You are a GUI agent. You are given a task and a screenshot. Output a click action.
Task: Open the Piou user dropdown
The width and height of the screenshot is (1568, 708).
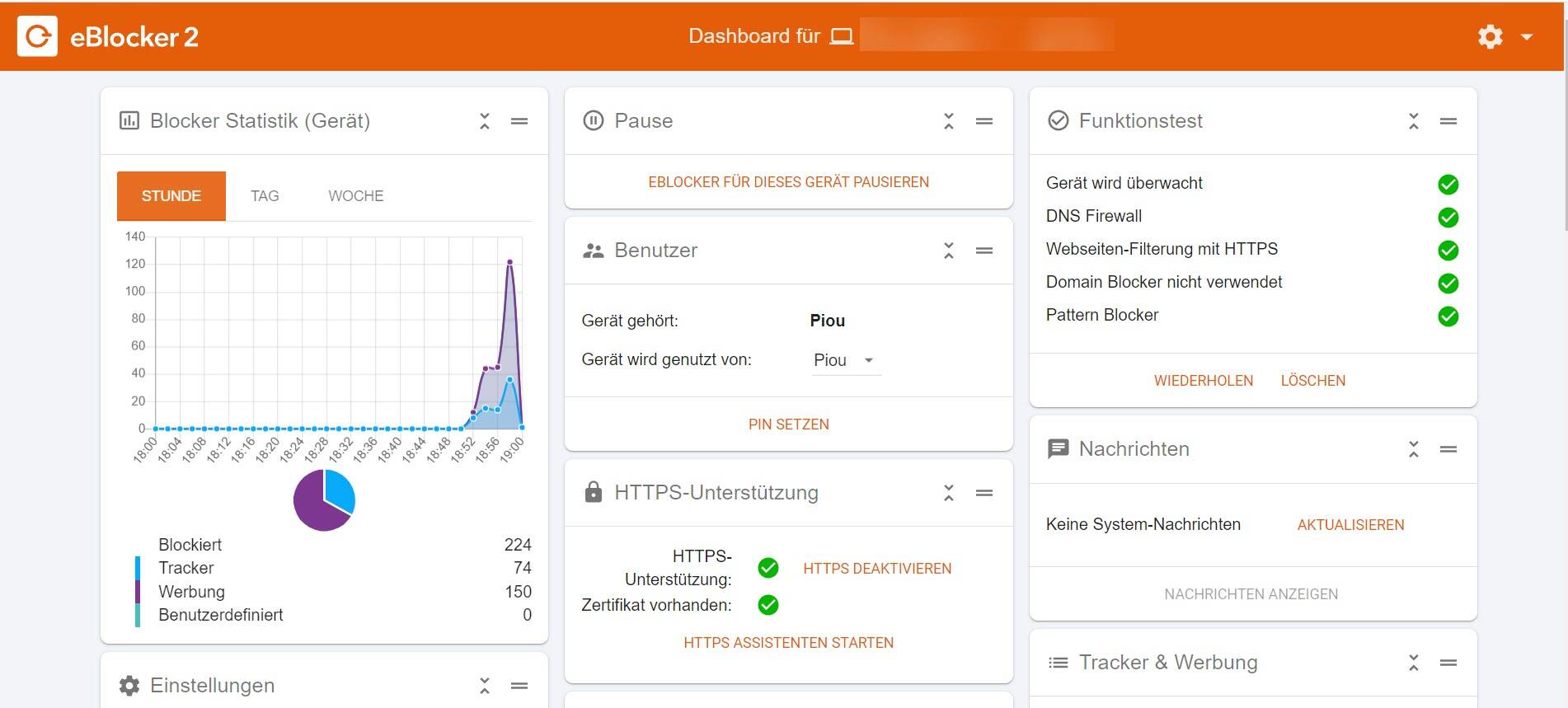[x=846, y=360]
